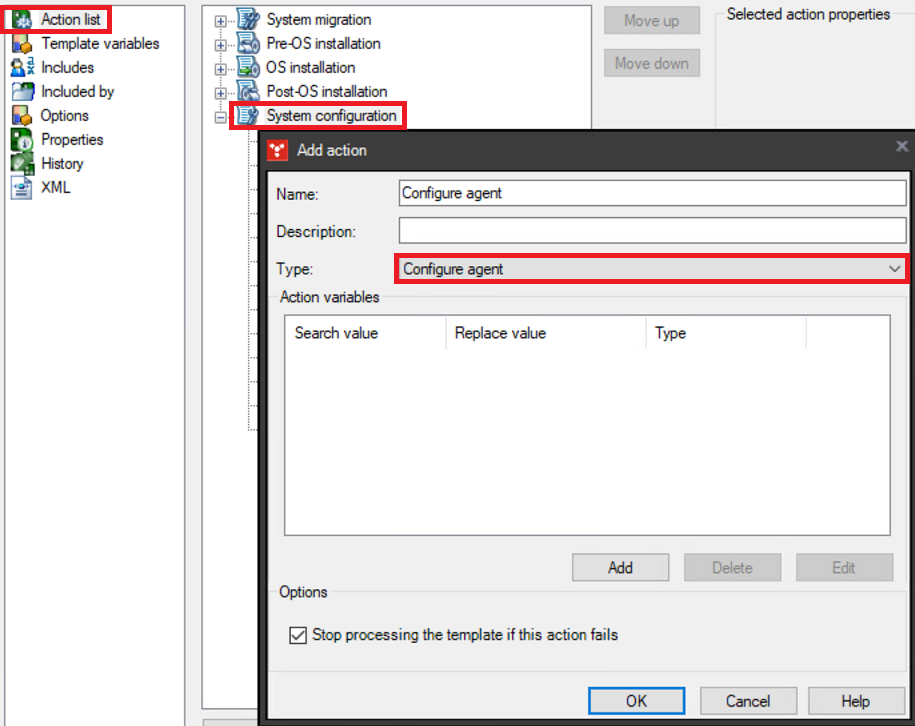Click the OS installation item icon
915x726 pixels.
click(248, 67)
